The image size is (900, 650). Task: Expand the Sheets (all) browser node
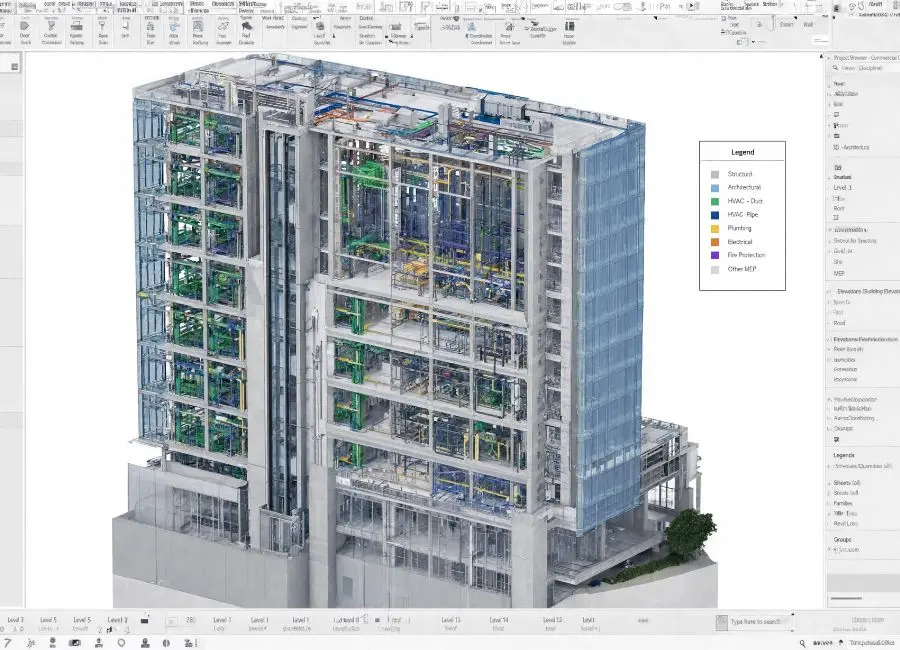pos(829,483)
